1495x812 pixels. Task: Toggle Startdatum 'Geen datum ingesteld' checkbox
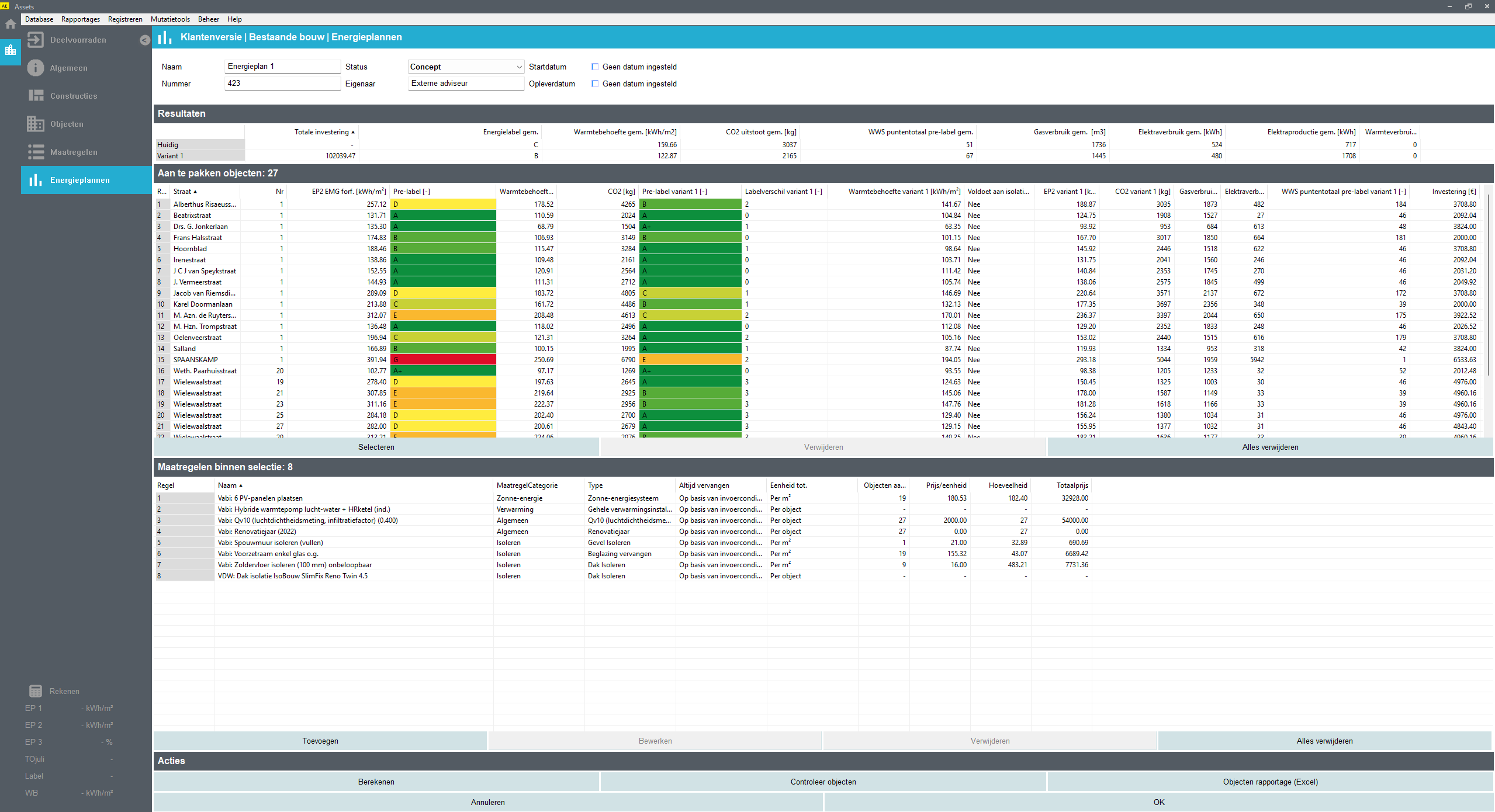click(595, 67)
